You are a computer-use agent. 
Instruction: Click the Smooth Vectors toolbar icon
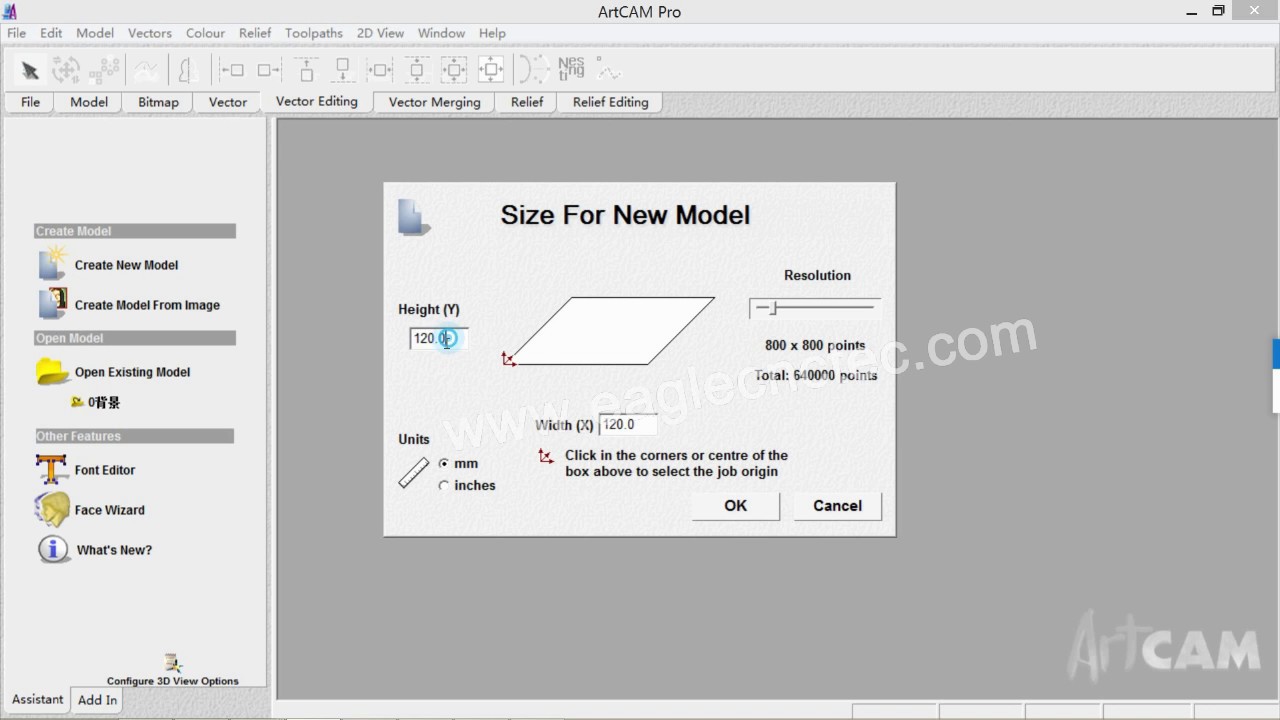(147, 70)
